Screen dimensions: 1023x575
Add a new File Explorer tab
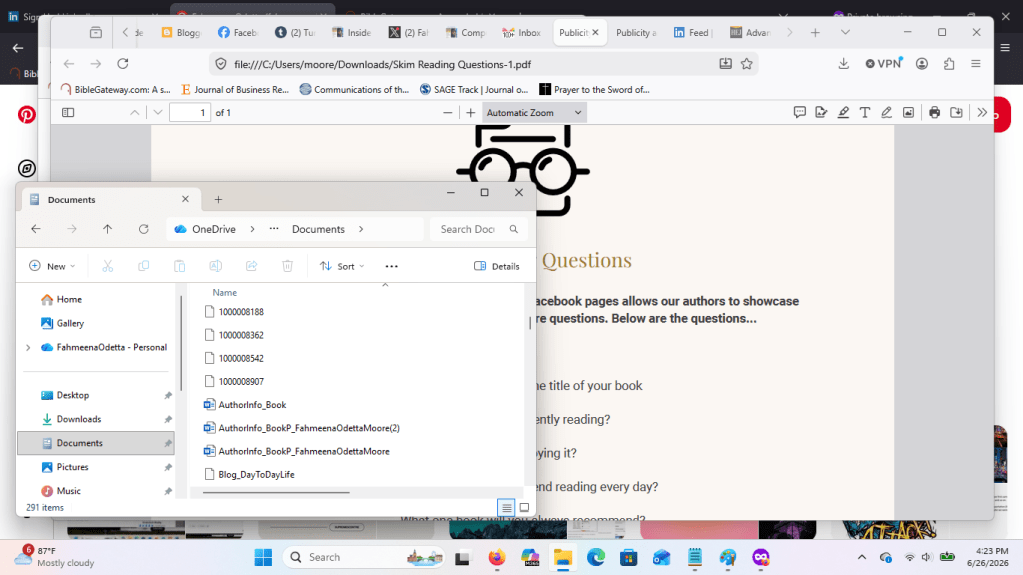(219, 200)
